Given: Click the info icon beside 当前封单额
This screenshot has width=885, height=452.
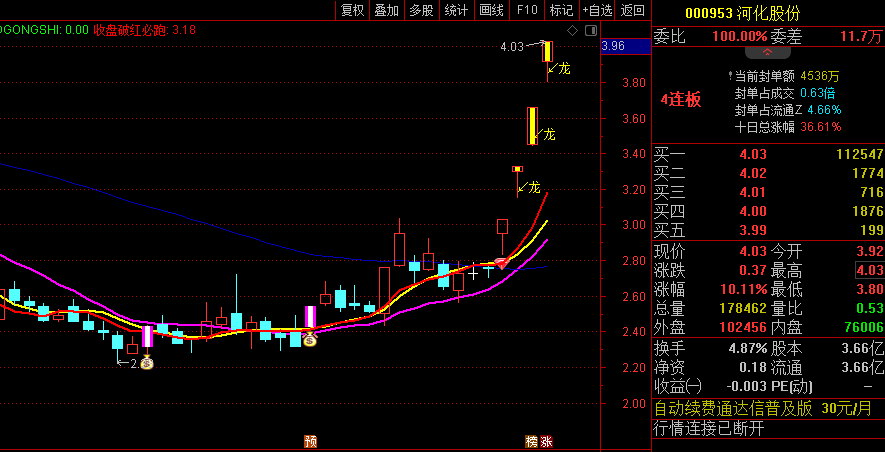Looking at the screenshot, I should click(730, 76).
